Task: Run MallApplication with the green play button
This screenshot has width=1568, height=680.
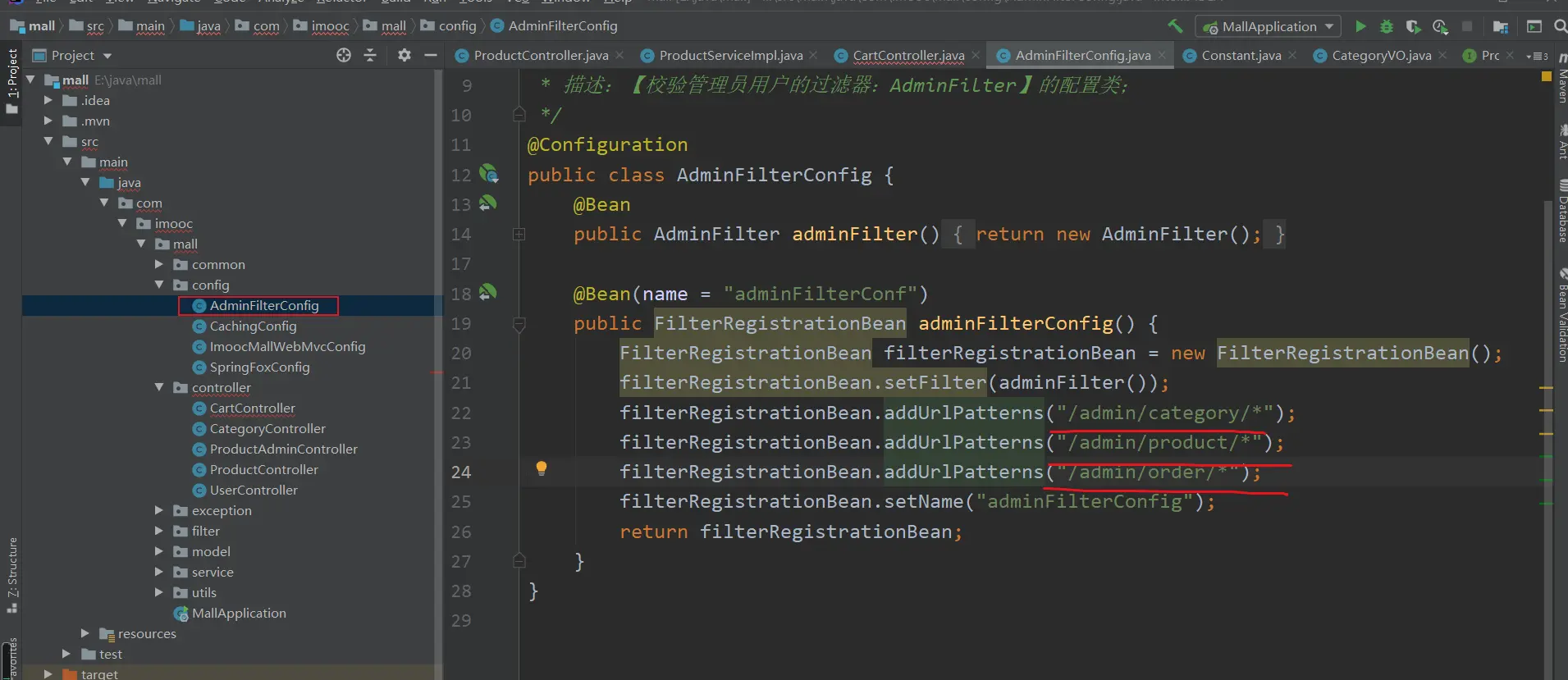Action: (x=1360, y=26)
